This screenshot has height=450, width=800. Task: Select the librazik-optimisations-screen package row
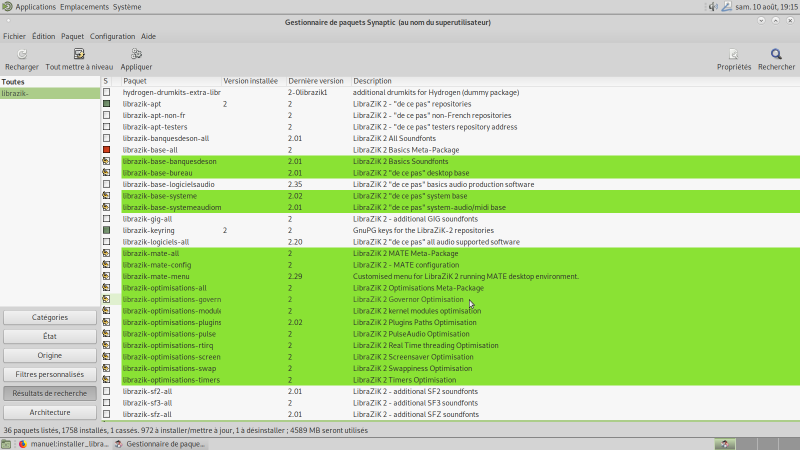451,357
